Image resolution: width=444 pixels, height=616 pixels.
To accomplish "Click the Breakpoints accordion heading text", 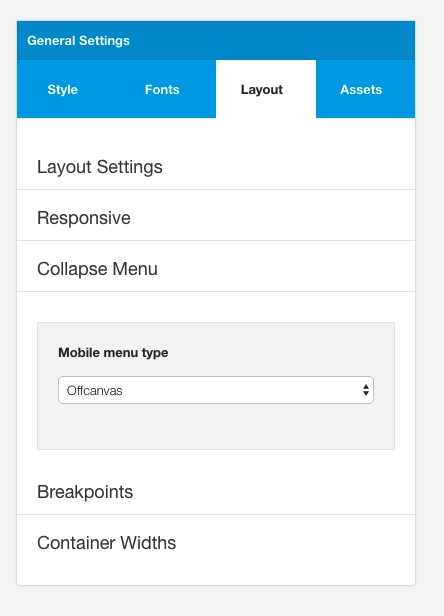I will (85, 492).
